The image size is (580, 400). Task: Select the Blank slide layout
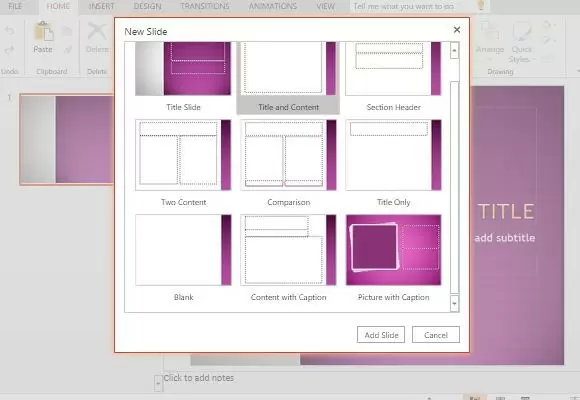point(183,250)
